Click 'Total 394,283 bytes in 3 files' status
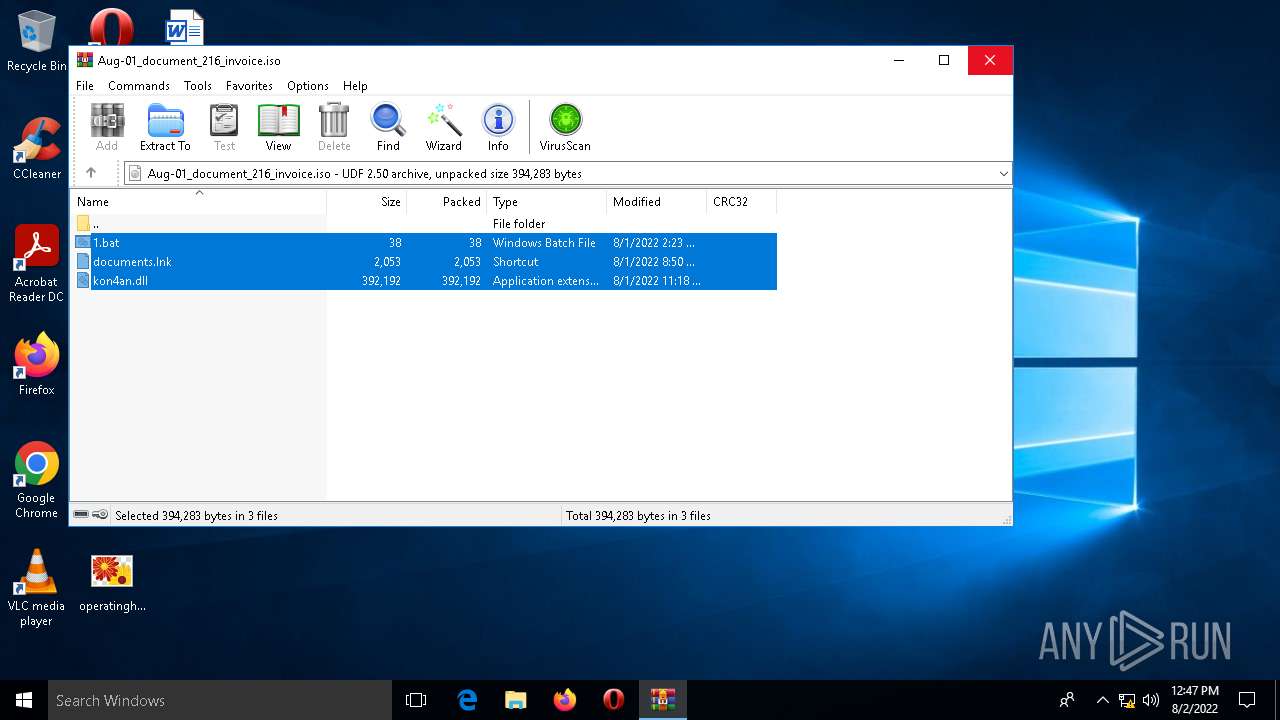 point(638,516)
